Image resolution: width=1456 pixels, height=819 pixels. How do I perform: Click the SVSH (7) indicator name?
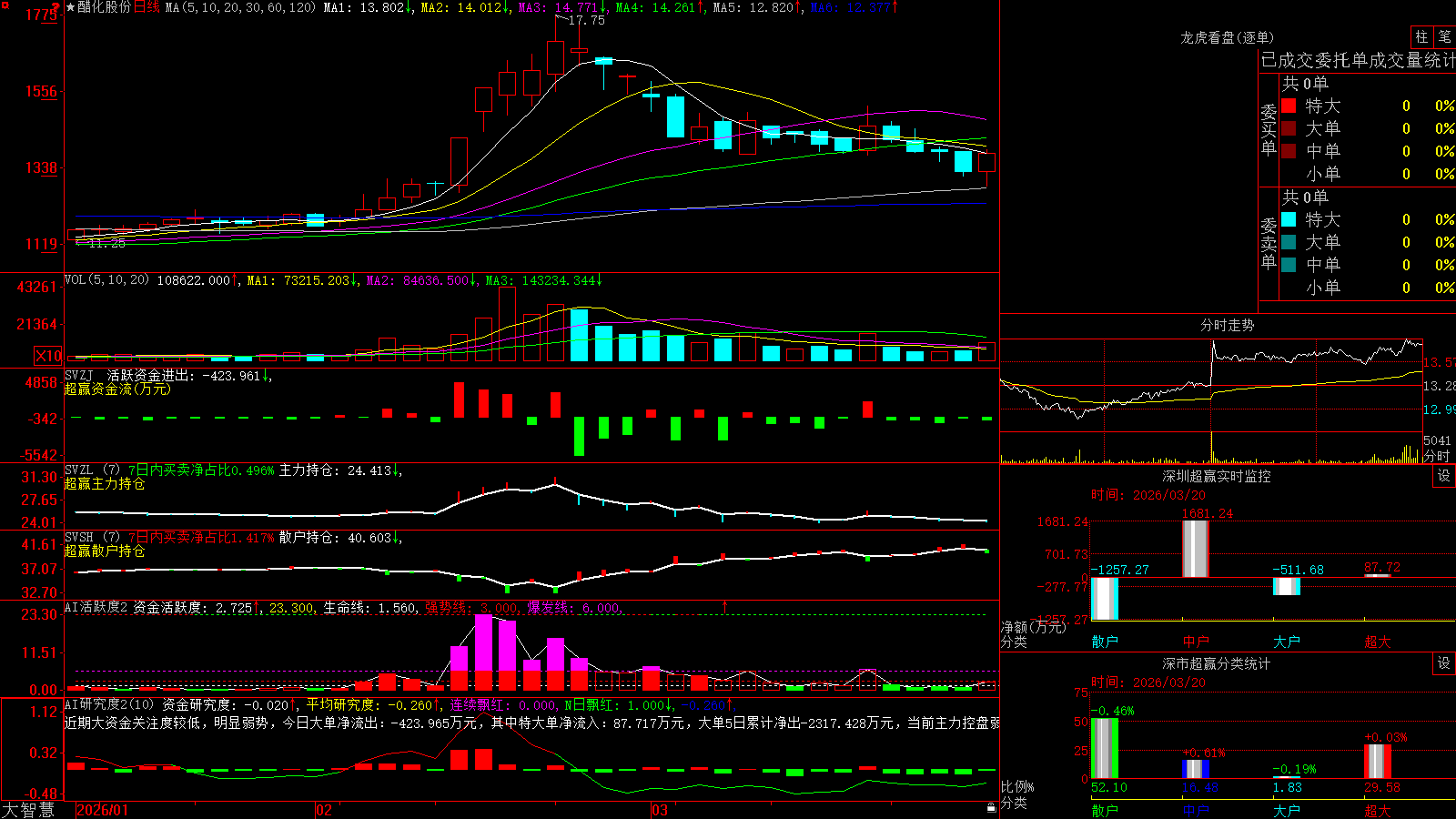92,538
